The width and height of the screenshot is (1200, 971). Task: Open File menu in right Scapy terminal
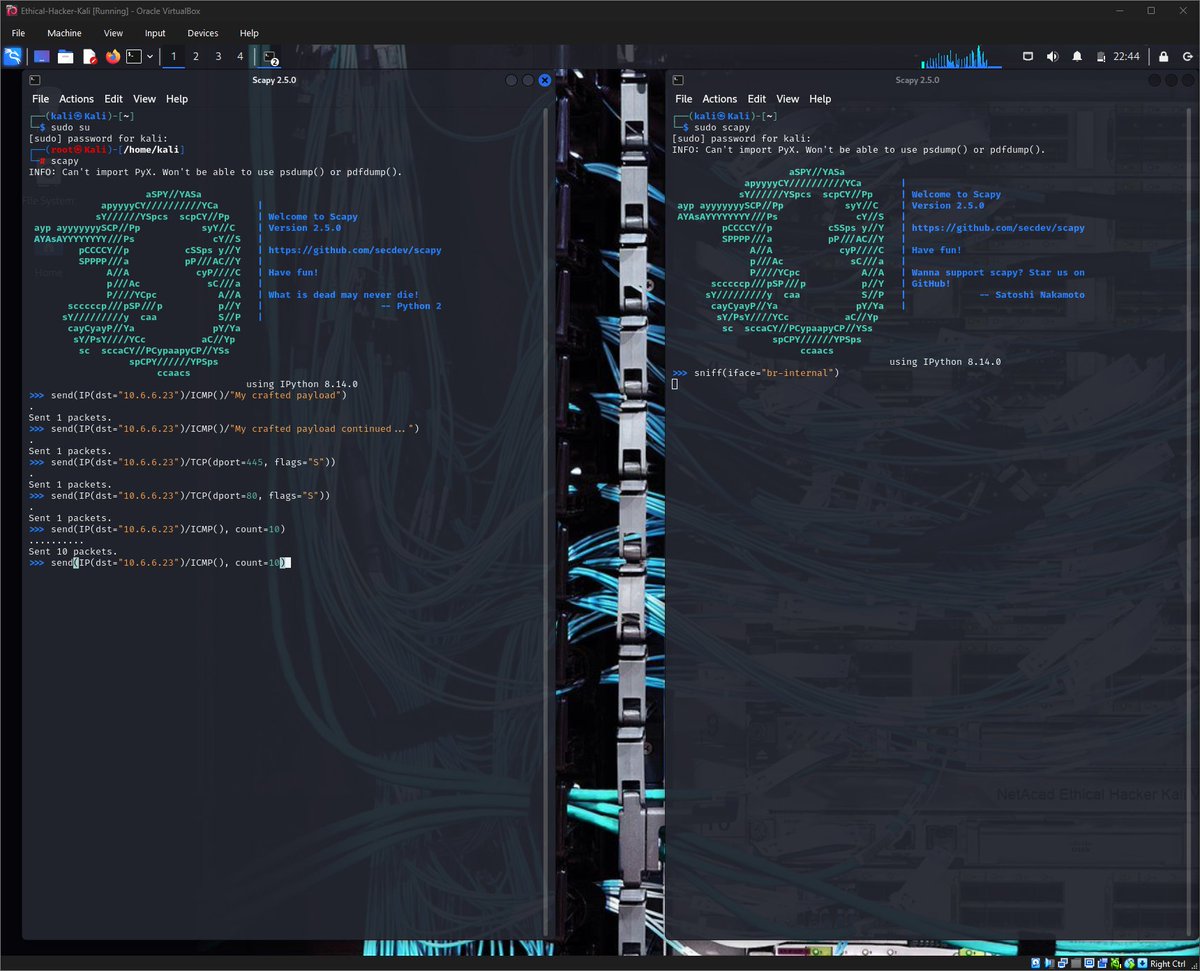(x=684, y=99)
